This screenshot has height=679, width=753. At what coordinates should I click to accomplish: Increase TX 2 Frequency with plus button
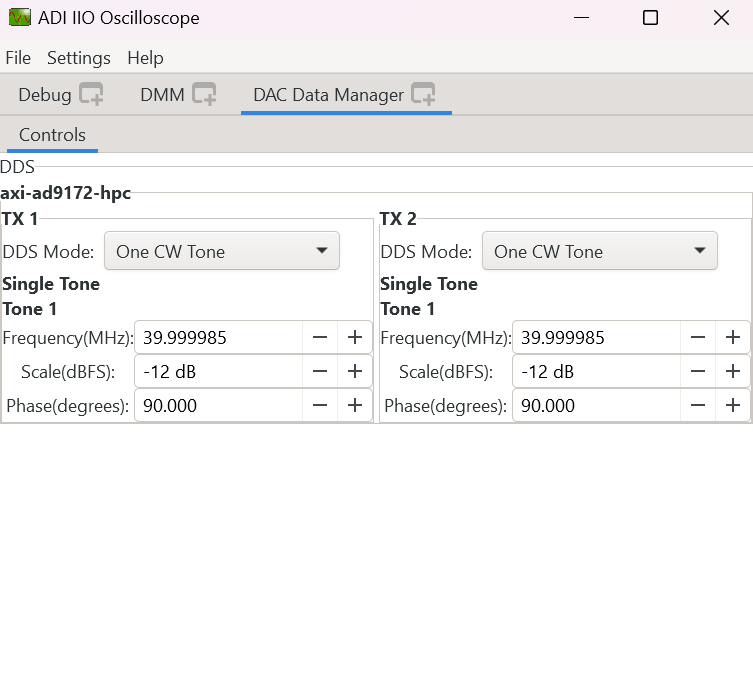click(x=732, y=338)
